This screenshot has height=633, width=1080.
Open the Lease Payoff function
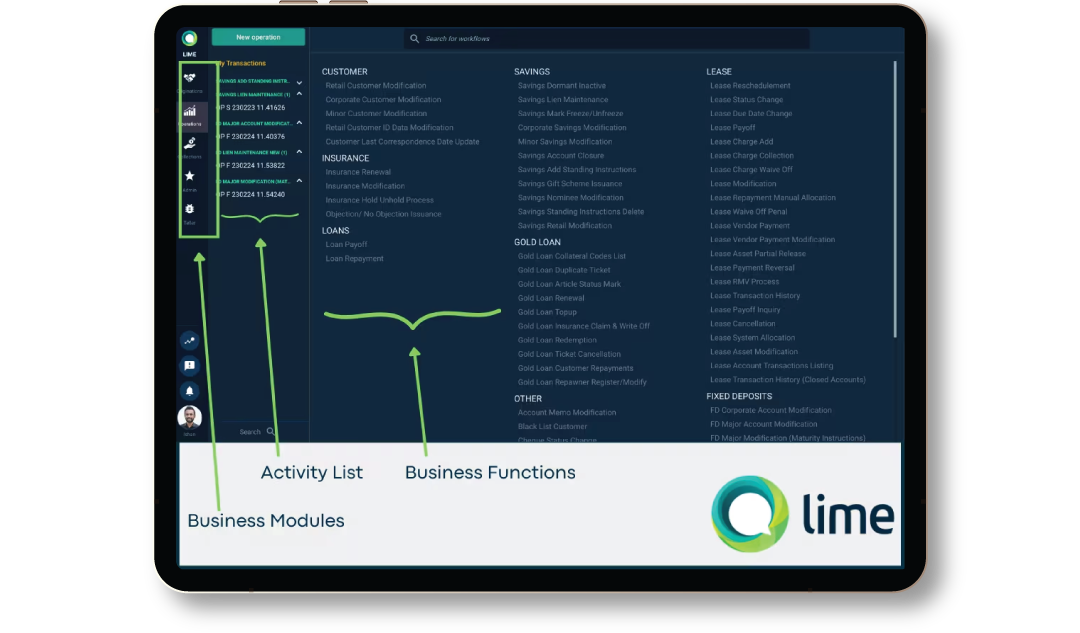[x=732, y=127]
